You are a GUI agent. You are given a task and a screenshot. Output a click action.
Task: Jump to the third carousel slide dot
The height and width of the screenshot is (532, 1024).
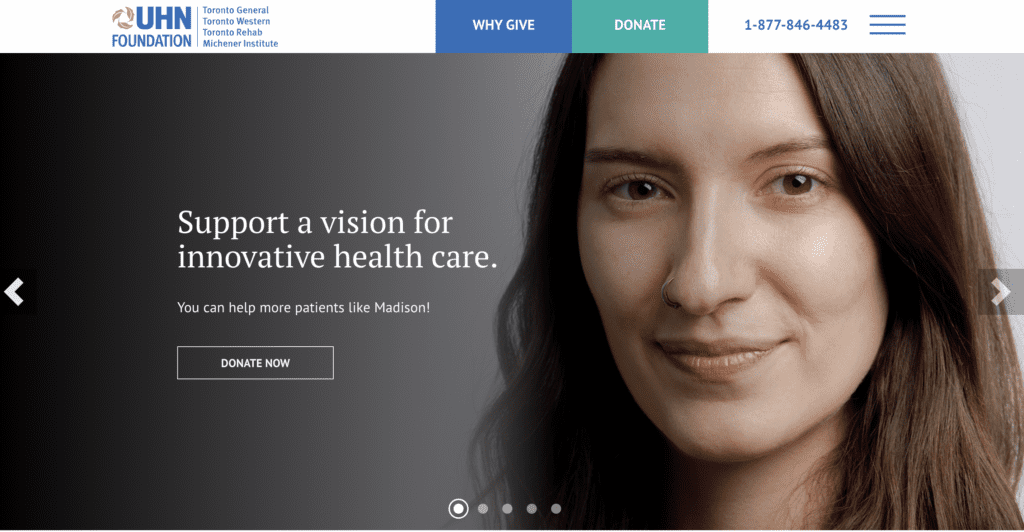507,509
